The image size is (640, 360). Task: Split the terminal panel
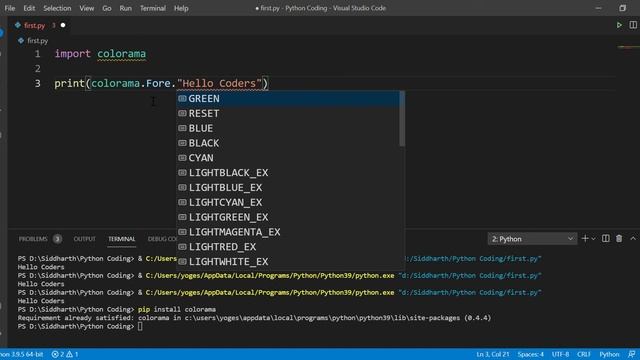tap(606, 239)
